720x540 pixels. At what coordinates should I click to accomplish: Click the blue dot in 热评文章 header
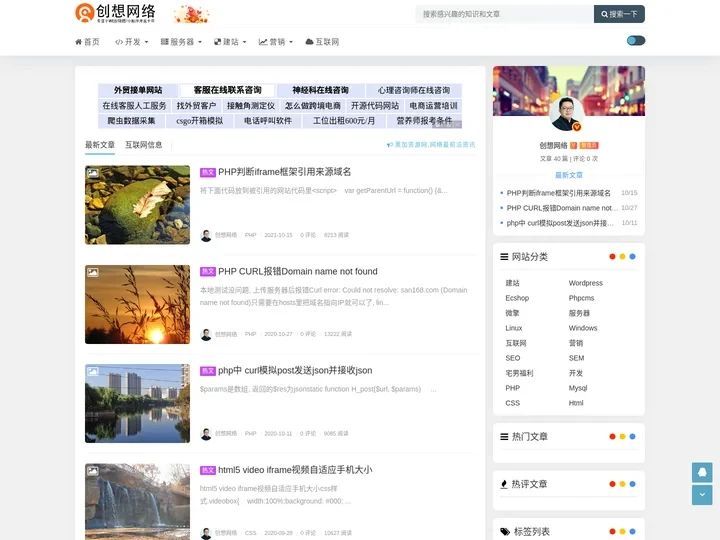[632, 484]
